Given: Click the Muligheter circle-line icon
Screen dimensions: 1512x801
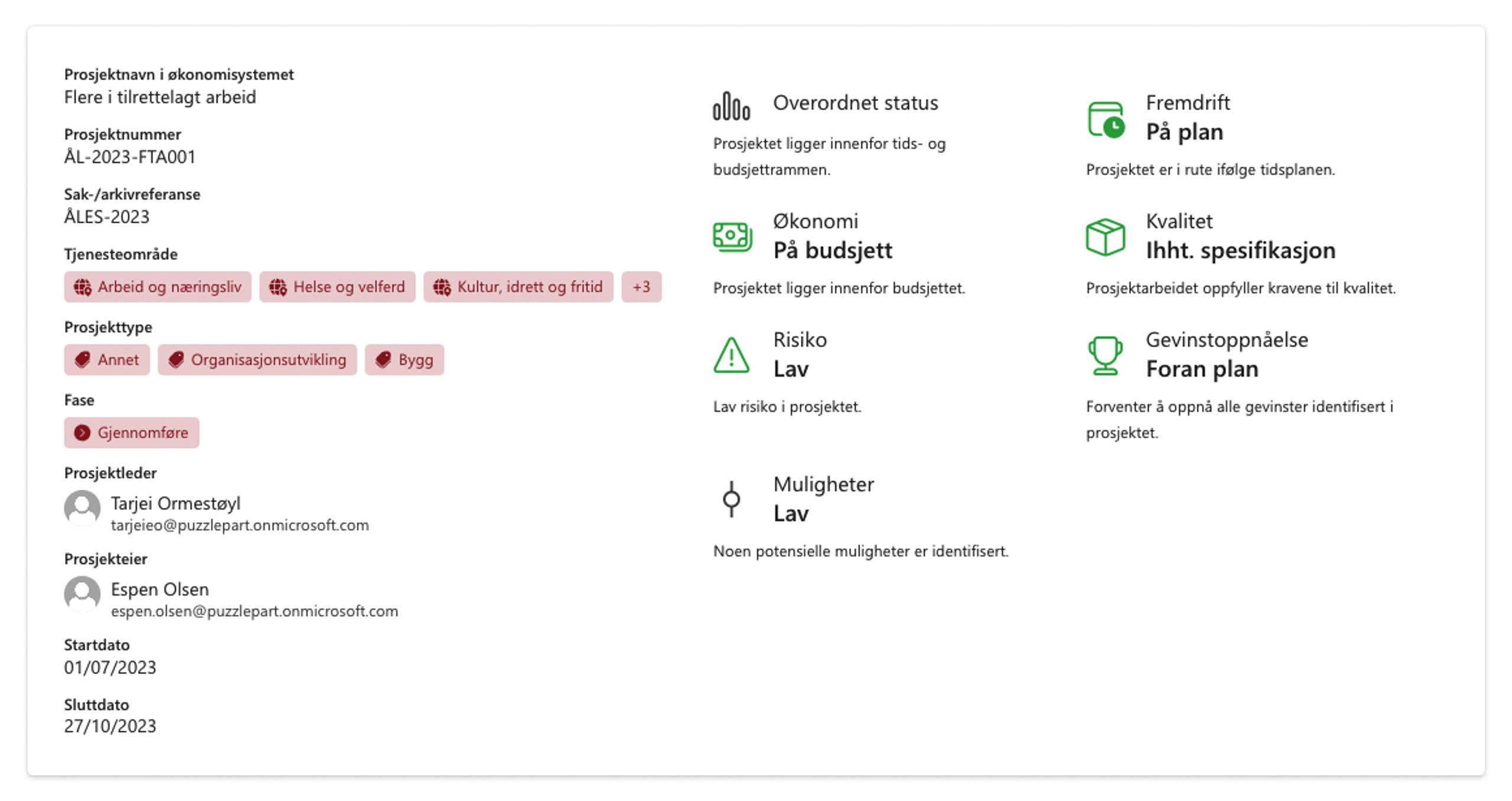Looking at the screenshot, I should (731, 500).
